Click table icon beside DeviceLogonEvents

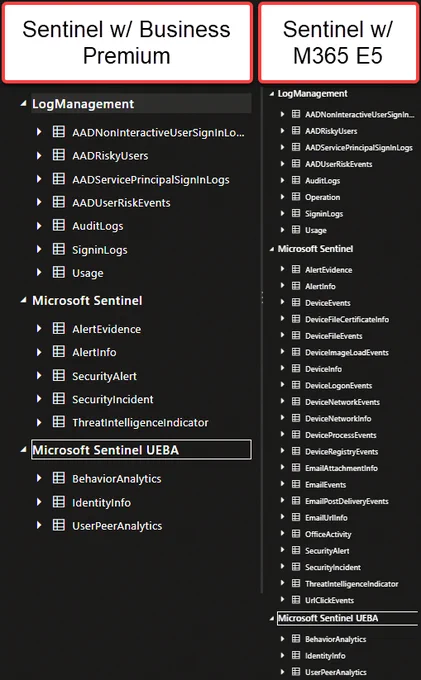pyautogui.click(x=296, y=385)
